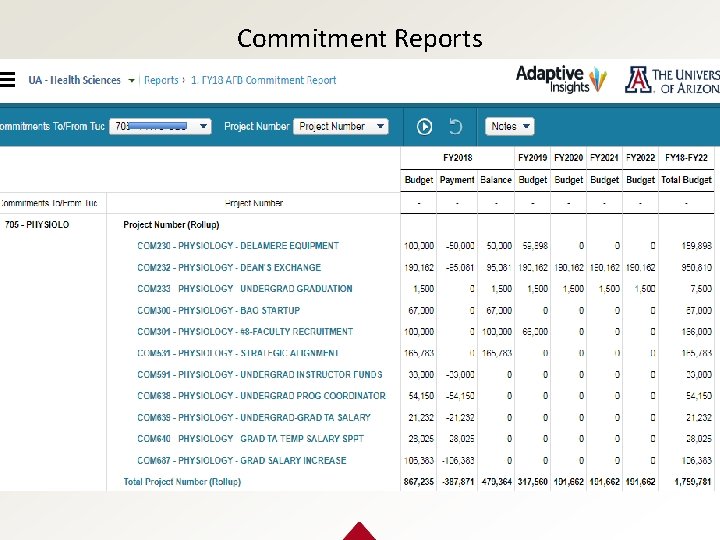
Task: Open COM300 Bao Startup project
Action: pos(219,310)
